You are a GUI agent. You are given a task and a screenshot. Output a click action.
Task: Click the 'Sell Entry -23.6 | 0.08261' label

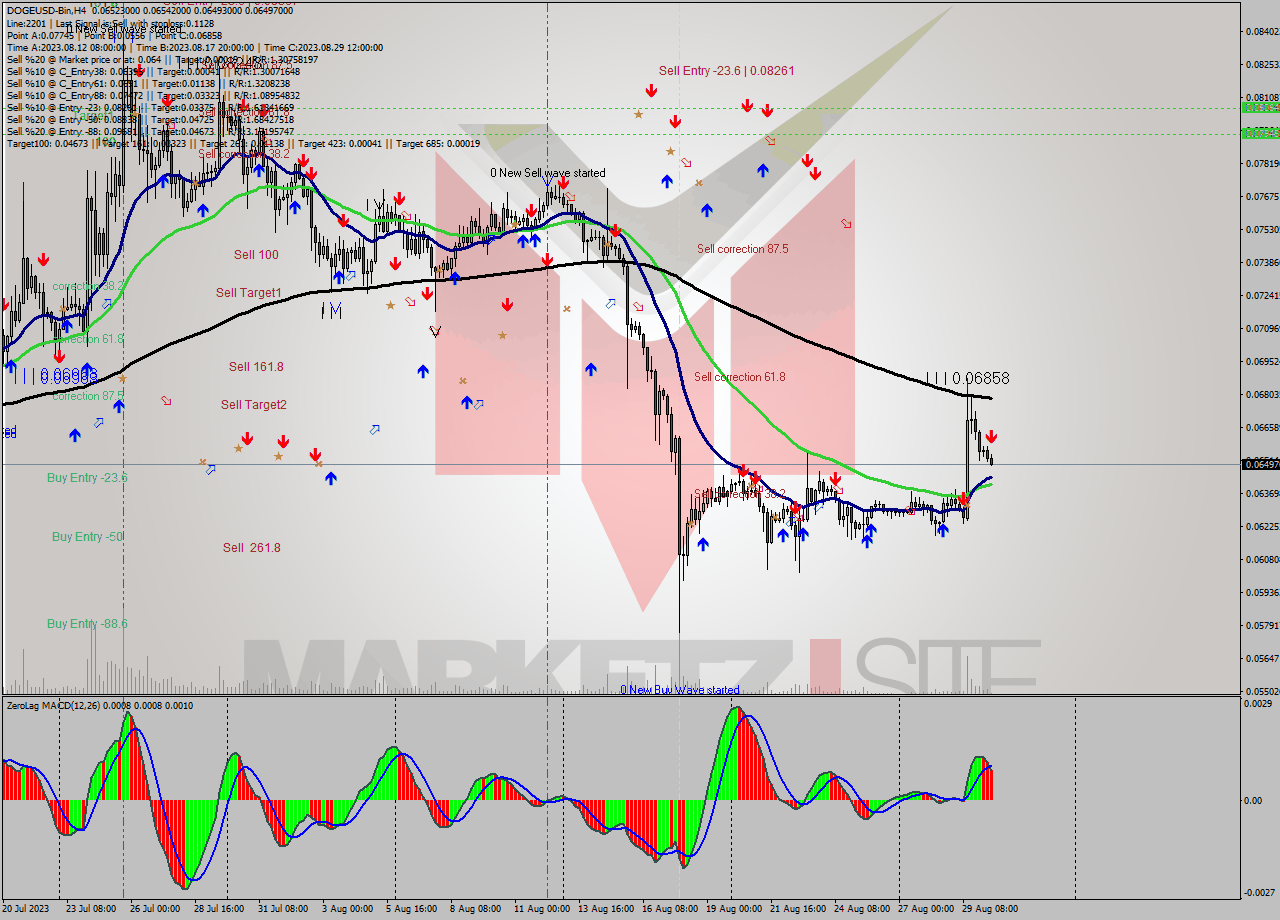coord(727,70)
